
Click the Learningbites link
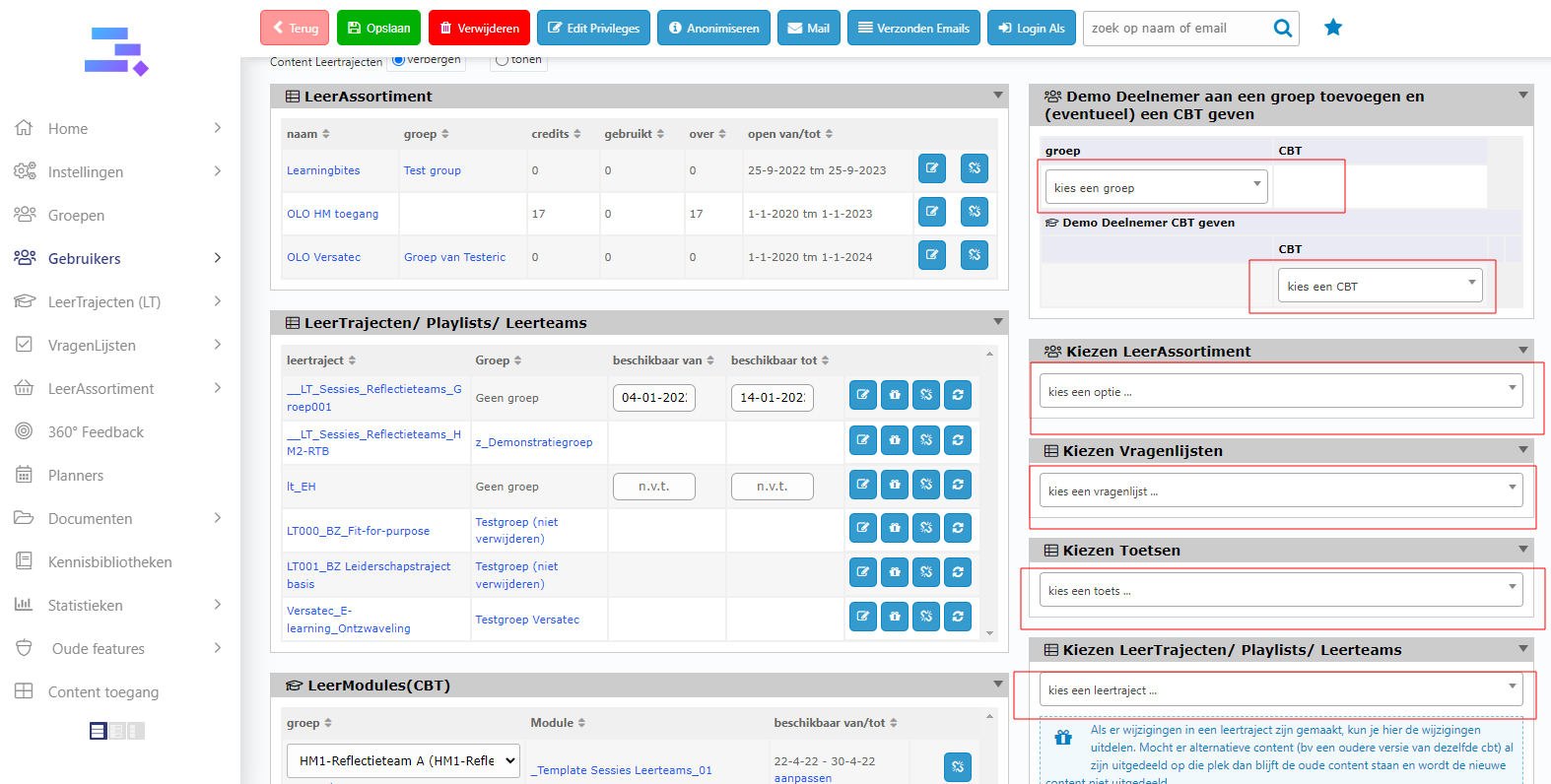pos(323,170)
